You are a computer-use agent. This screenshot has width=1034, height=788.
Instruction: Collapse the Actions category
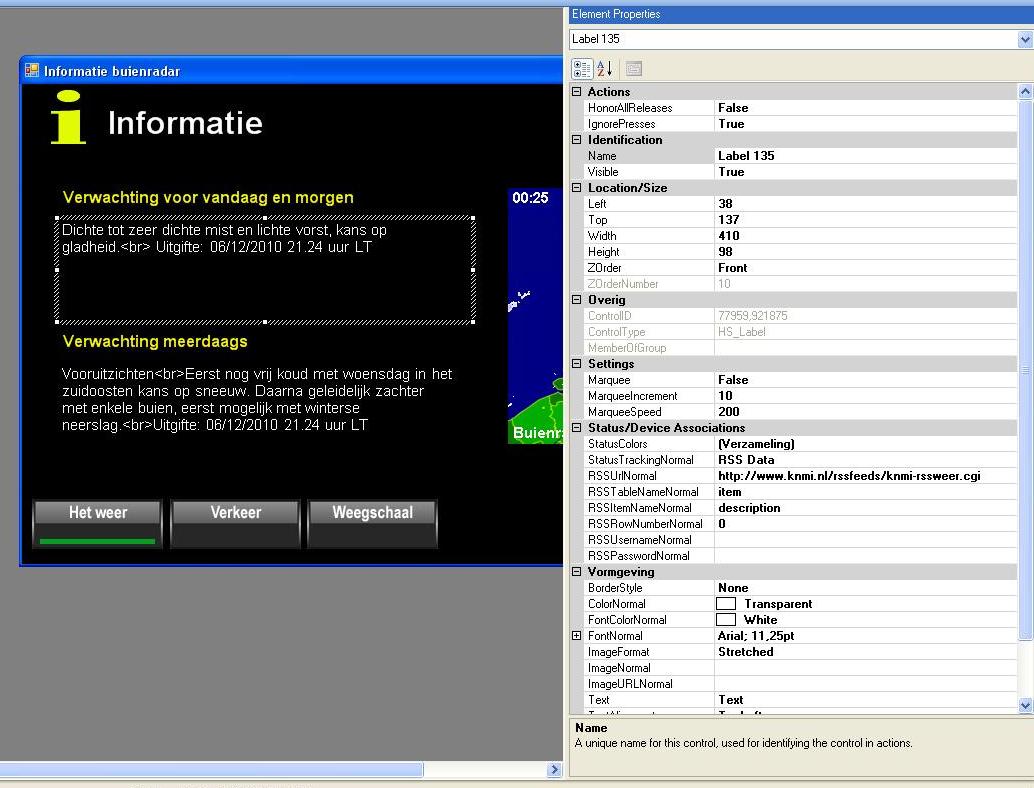(x=577, y=92)
